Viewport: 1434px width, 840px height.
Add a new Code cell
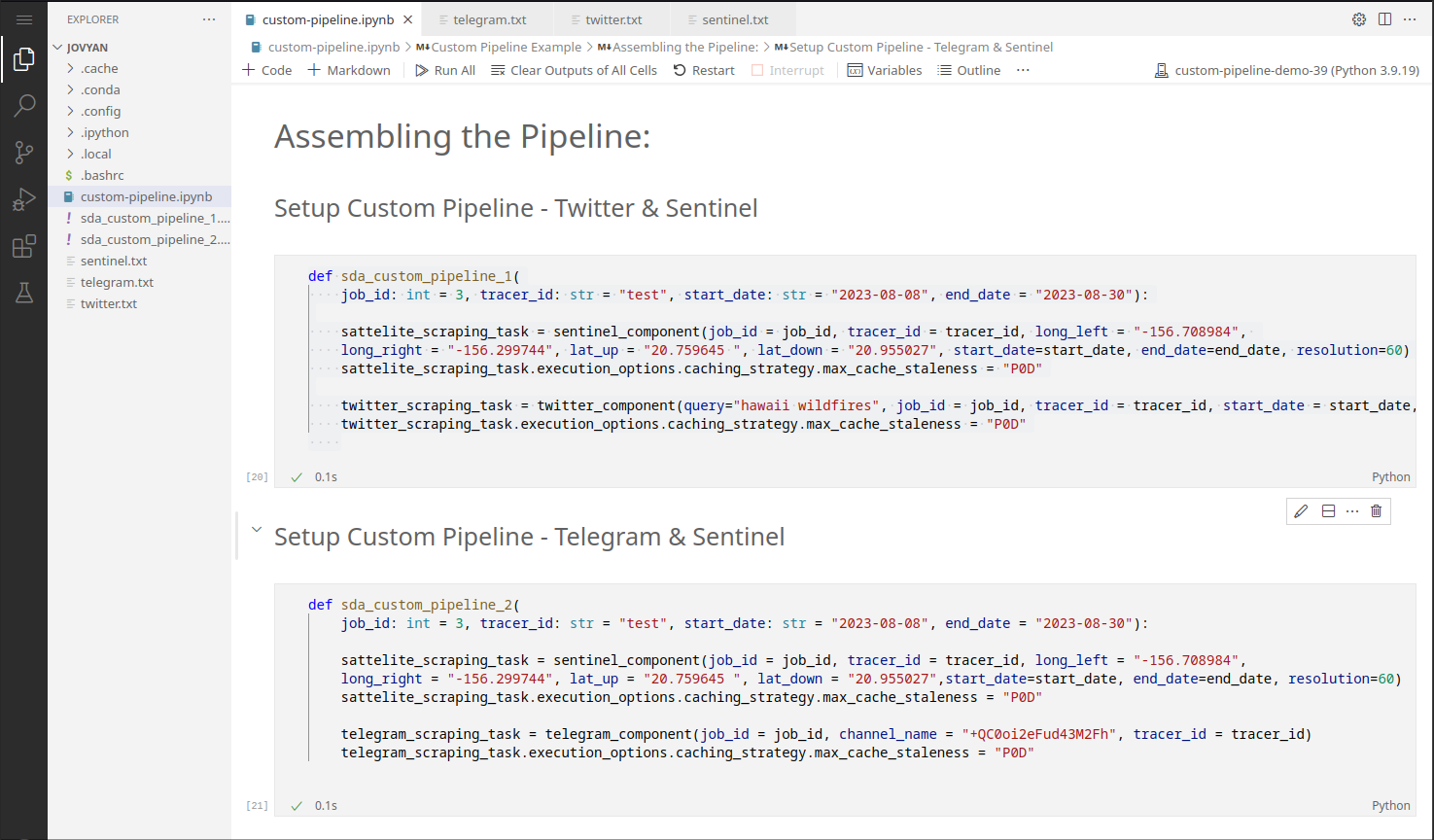pos(267,70)
